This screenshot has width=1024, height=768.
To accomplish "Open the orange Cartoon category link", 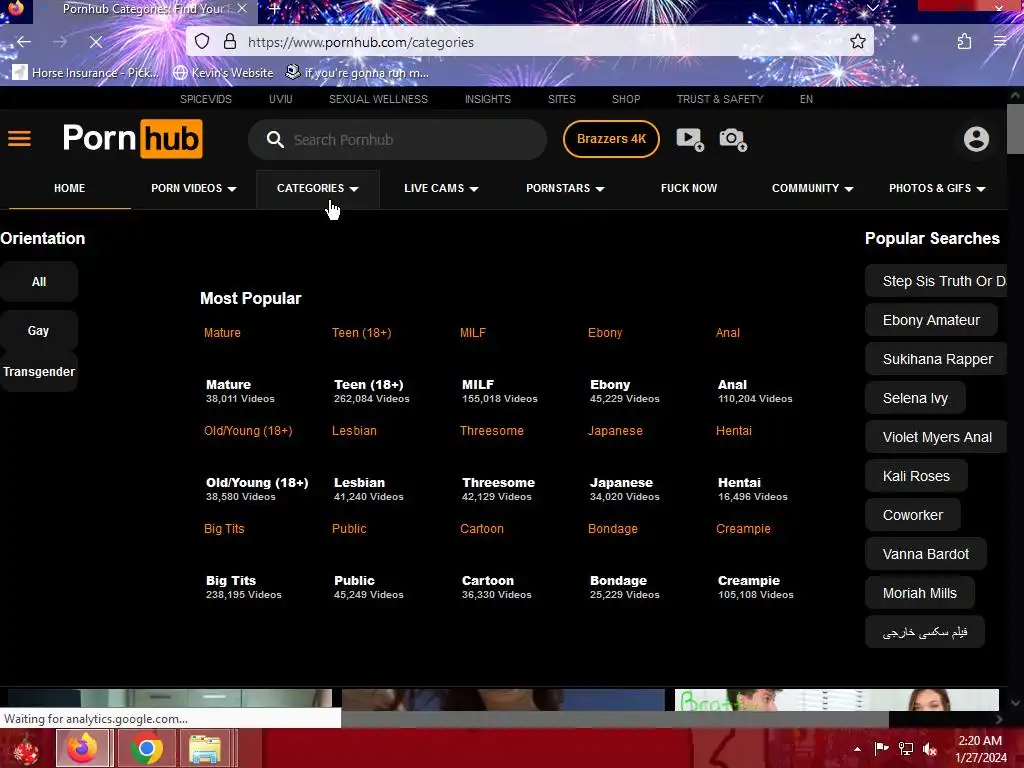I will point(481,529).
